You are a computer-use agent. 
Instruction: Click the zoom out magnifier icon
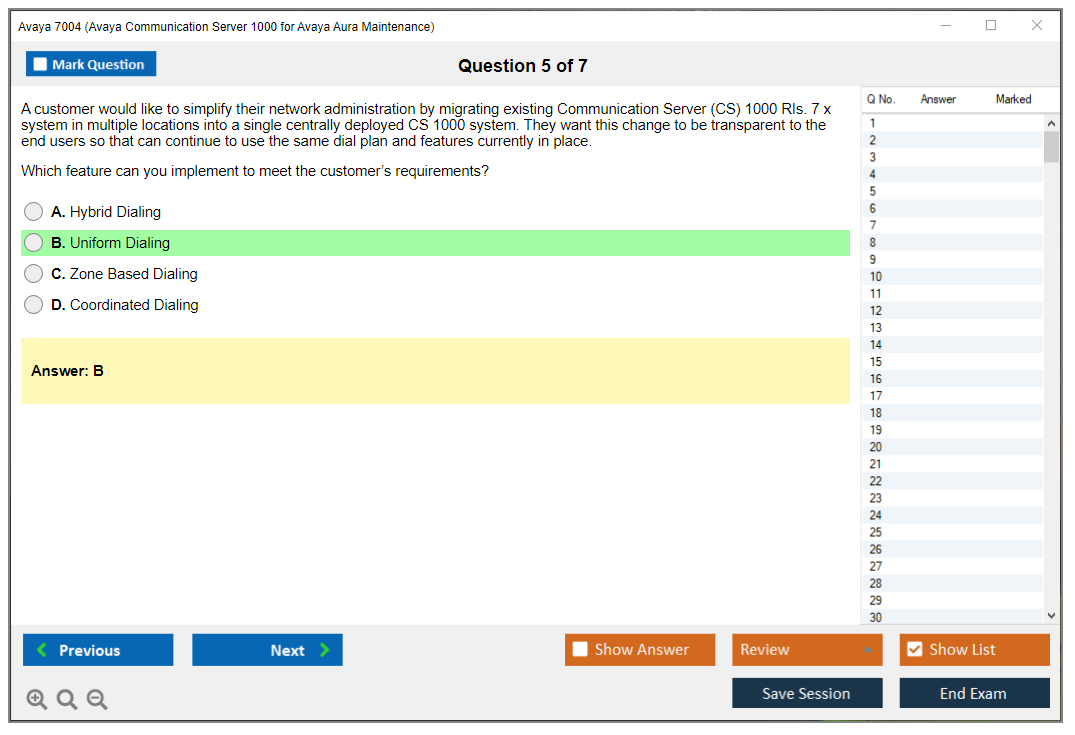(97, 700)
